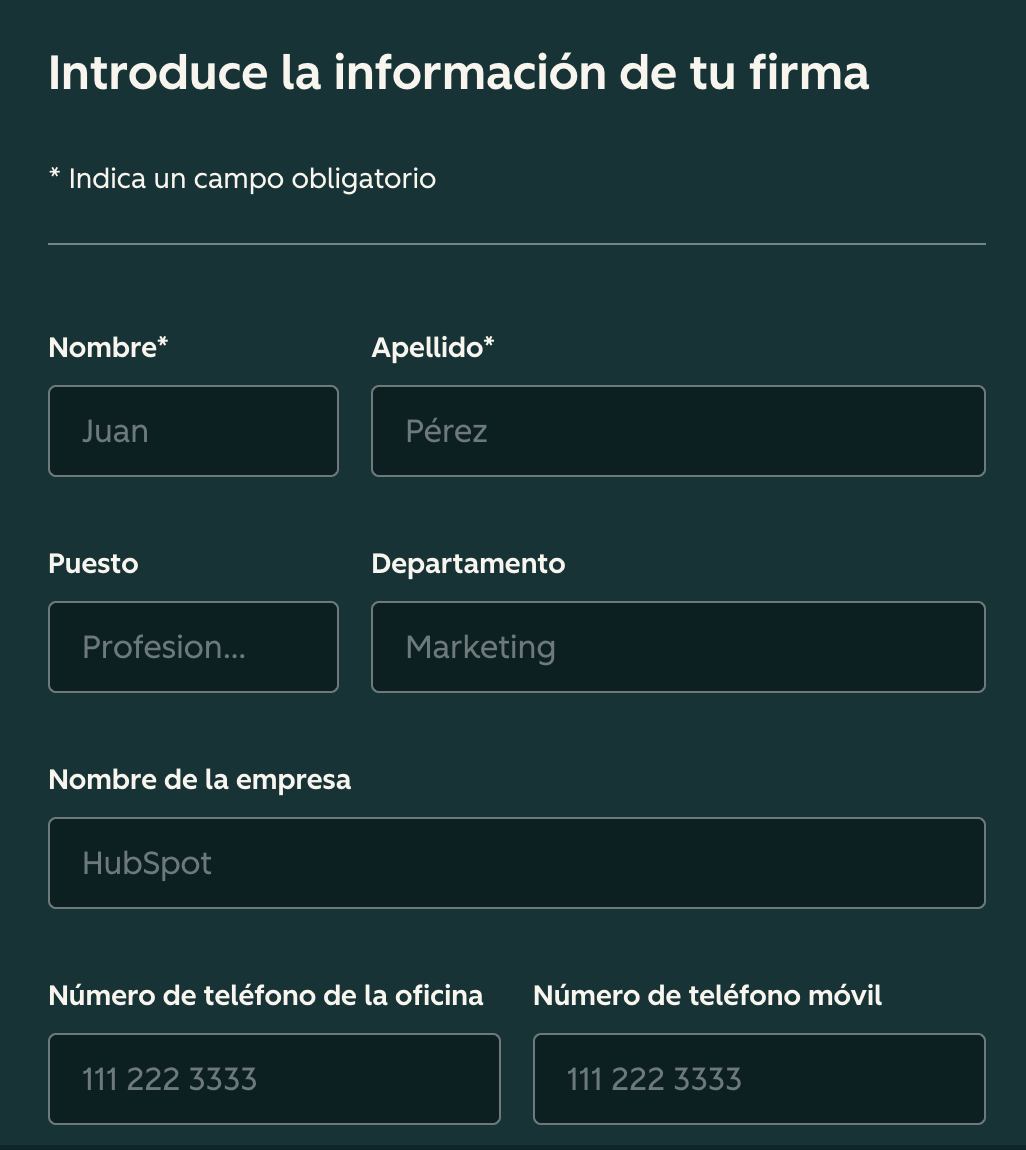Click the "Apellido*" field label
Viewport: 1026px width, 1150px height.
[x=432, y=348]
